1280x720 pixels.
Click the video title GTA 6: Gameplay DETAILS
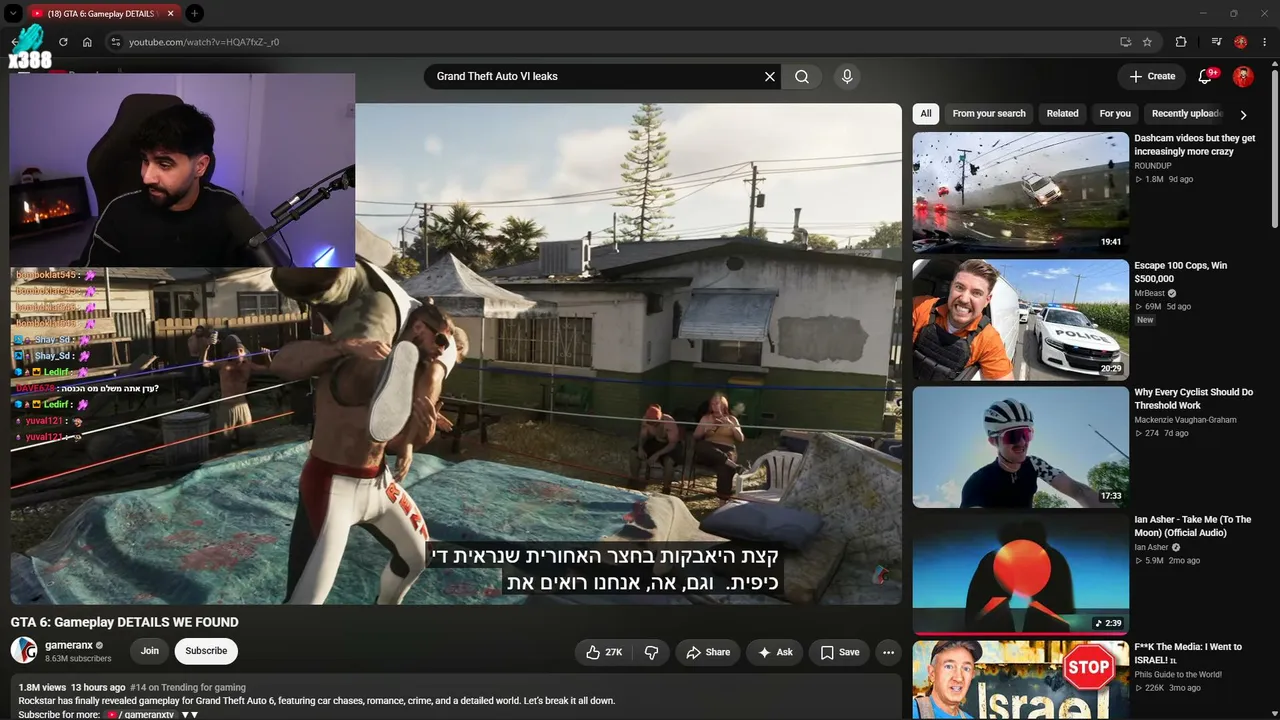coord(125,622)
